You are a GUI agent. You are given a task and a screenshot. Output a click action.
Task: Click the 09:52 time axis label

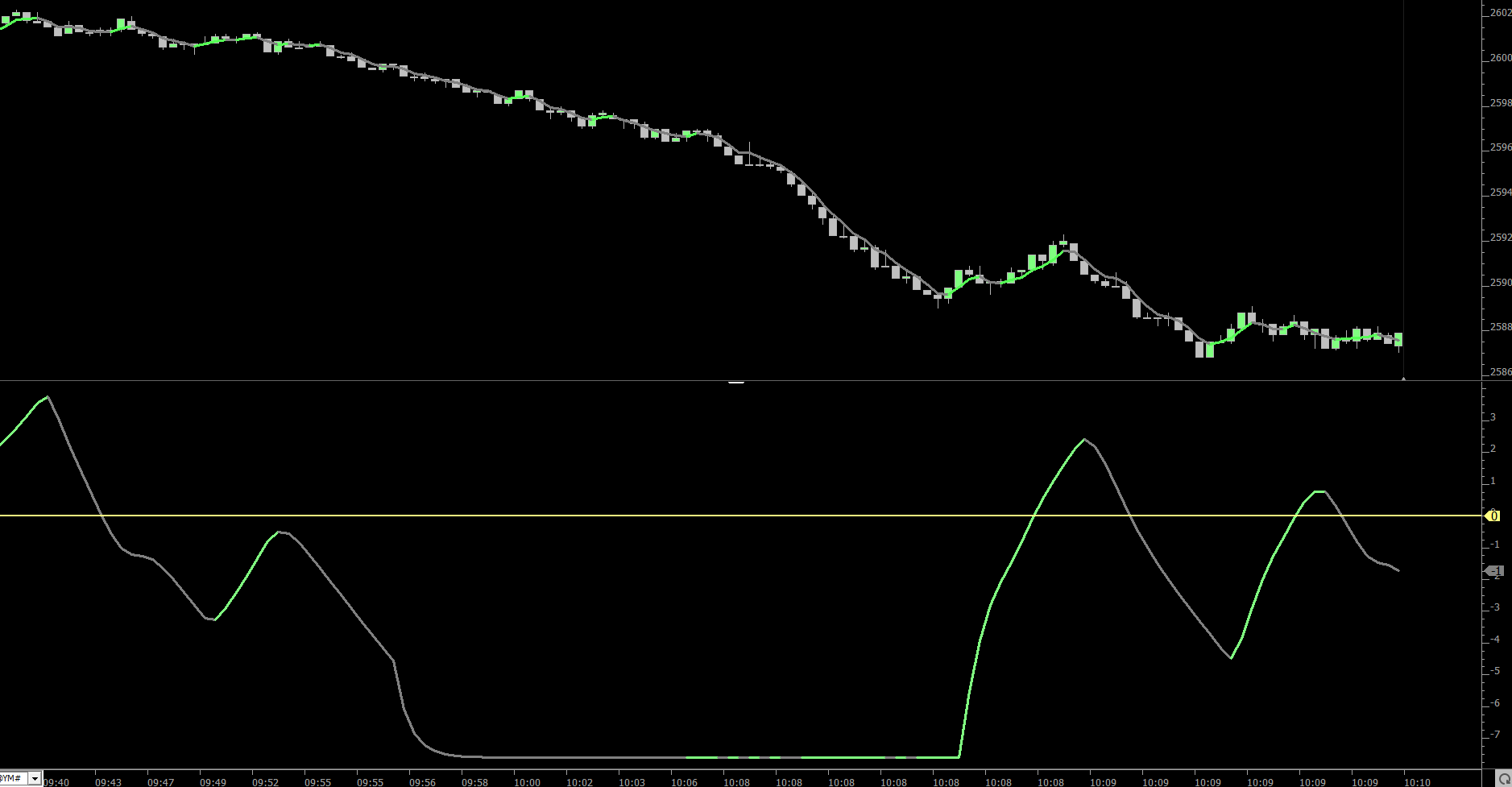(x=265, y=782)
